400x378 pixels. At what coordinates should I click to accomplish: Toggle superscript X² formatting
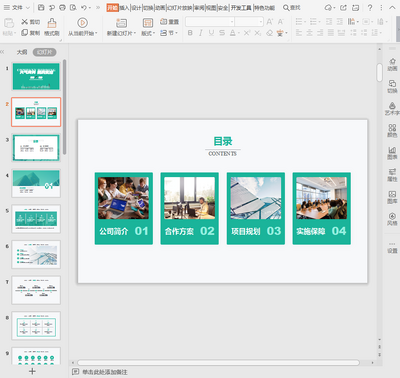[247, 33]
